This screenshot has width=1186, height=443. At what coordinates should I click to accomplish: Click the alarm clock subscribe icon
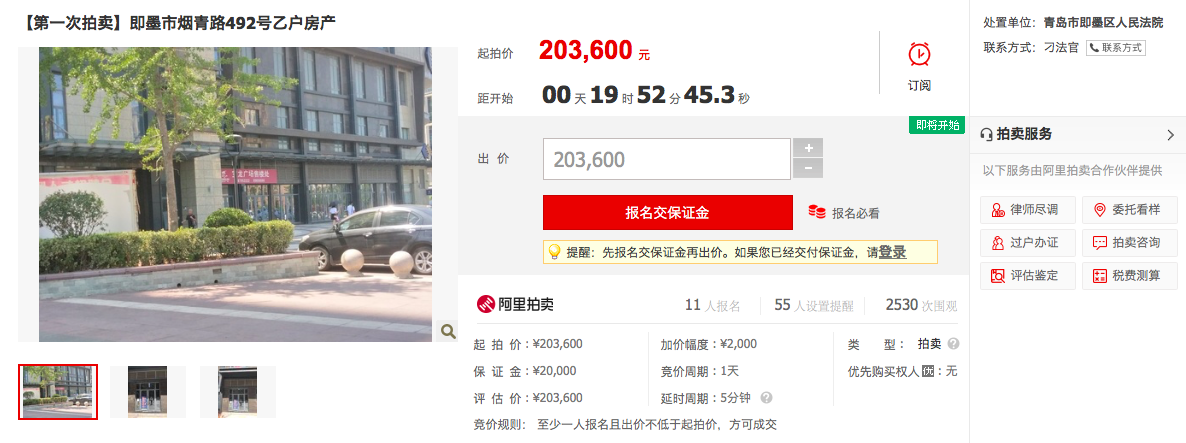click(x=919, y=54)
